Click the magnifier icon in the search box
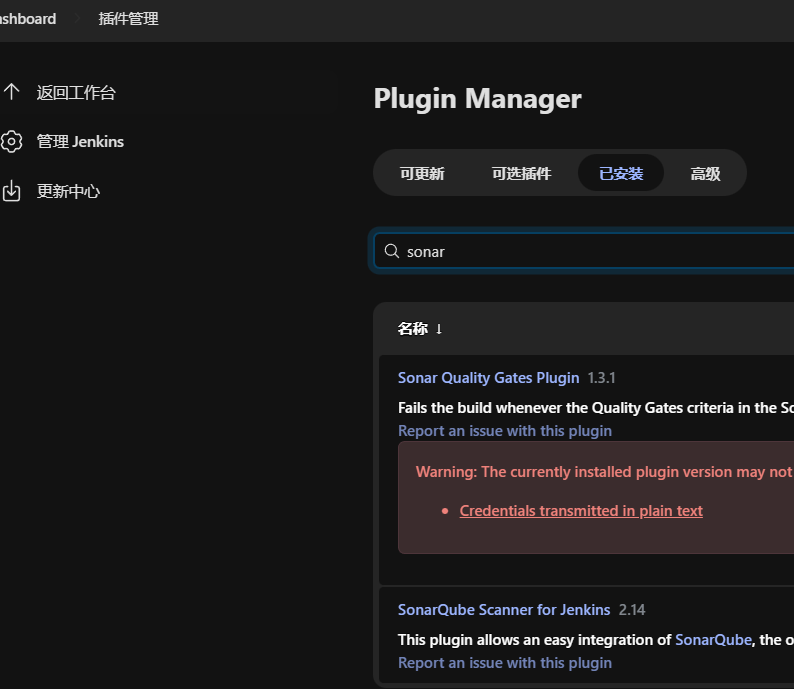The width and height of the screenshot is (794, 689). point(392,251)
